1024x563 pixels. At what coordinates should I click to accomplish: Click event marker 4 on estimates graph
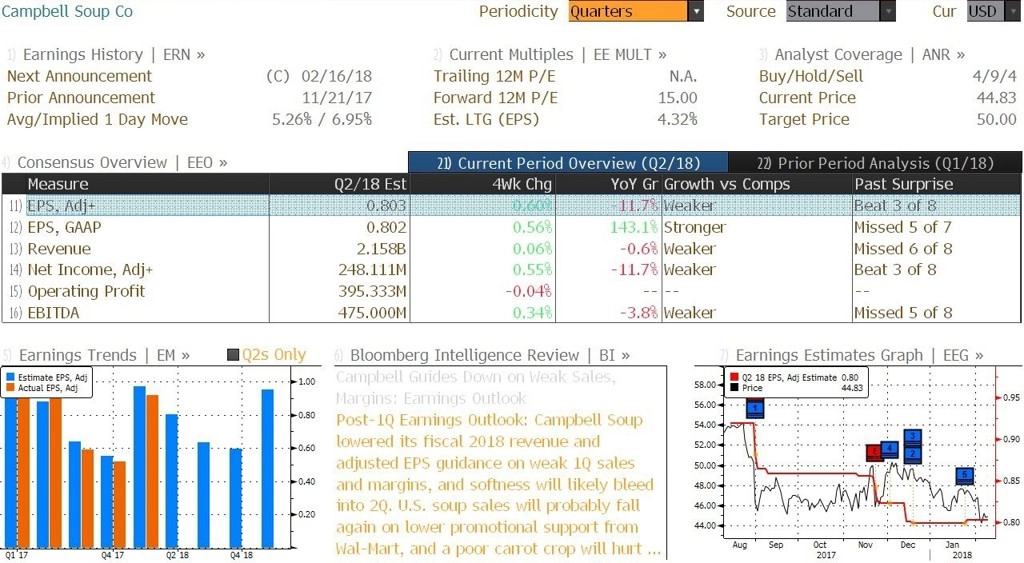(x=889, y=449)
